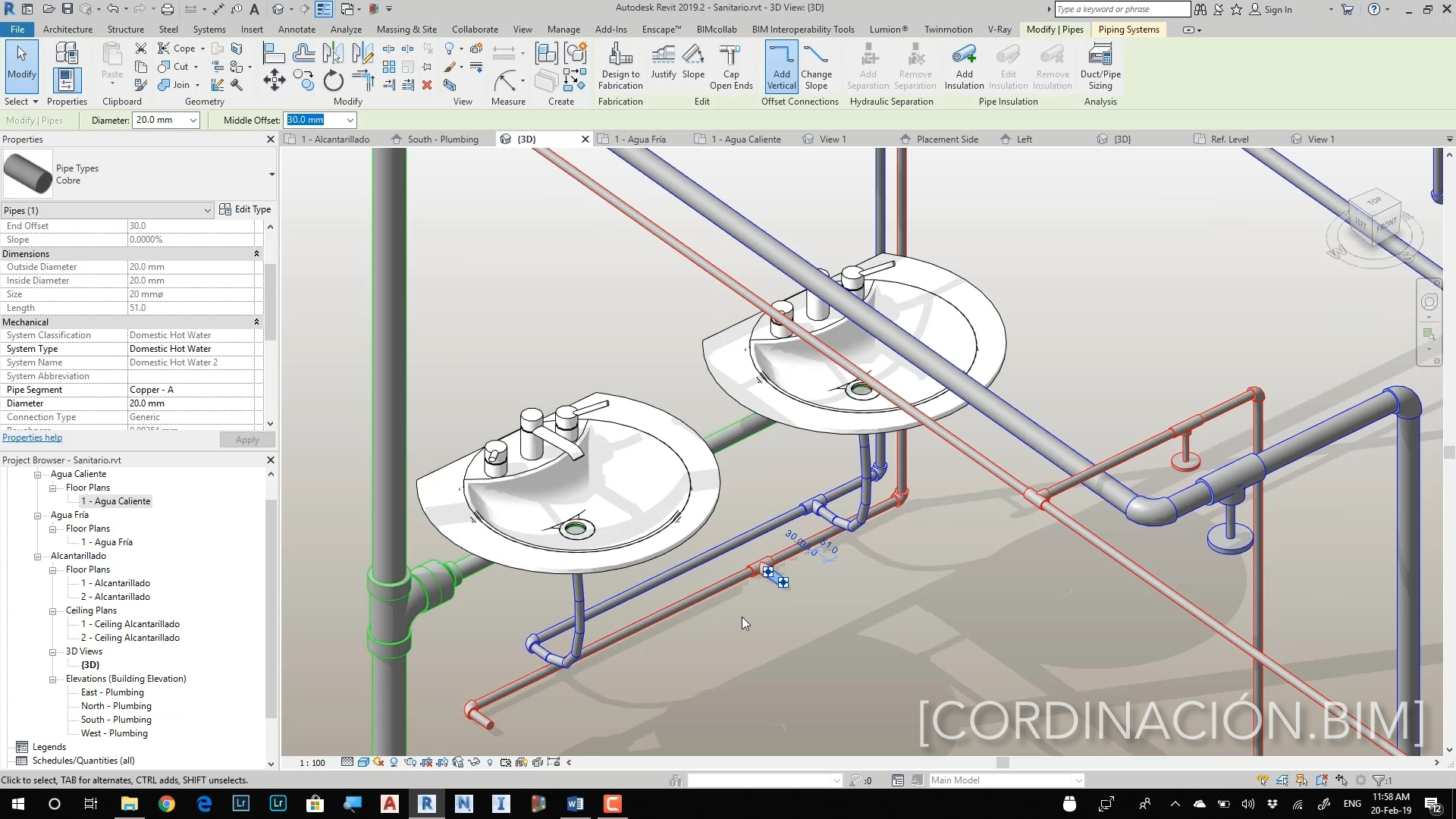The width and height of the screenshot is (1456, 819).
Task: Open the Properties help link
Action: 32,438
